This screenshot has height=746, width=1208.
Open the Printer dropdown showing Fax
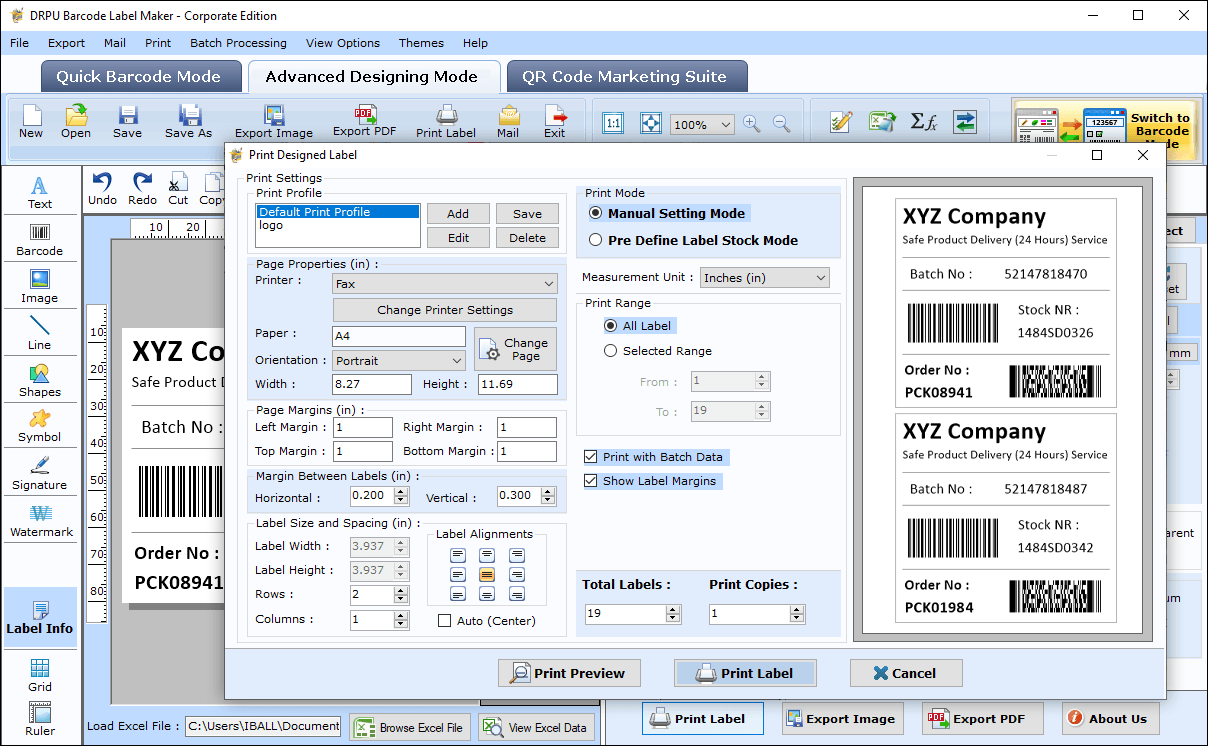pos(444,284)
